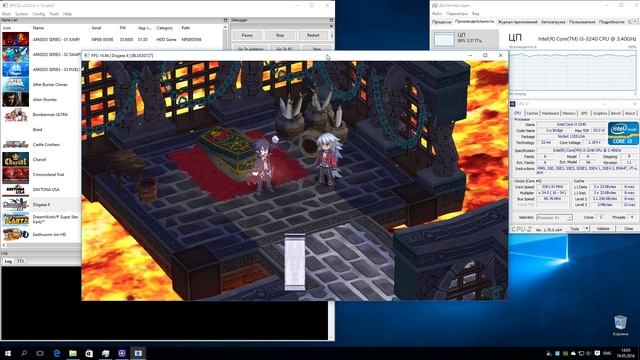Open the Tools menu in RPCS3

[54, 14]
